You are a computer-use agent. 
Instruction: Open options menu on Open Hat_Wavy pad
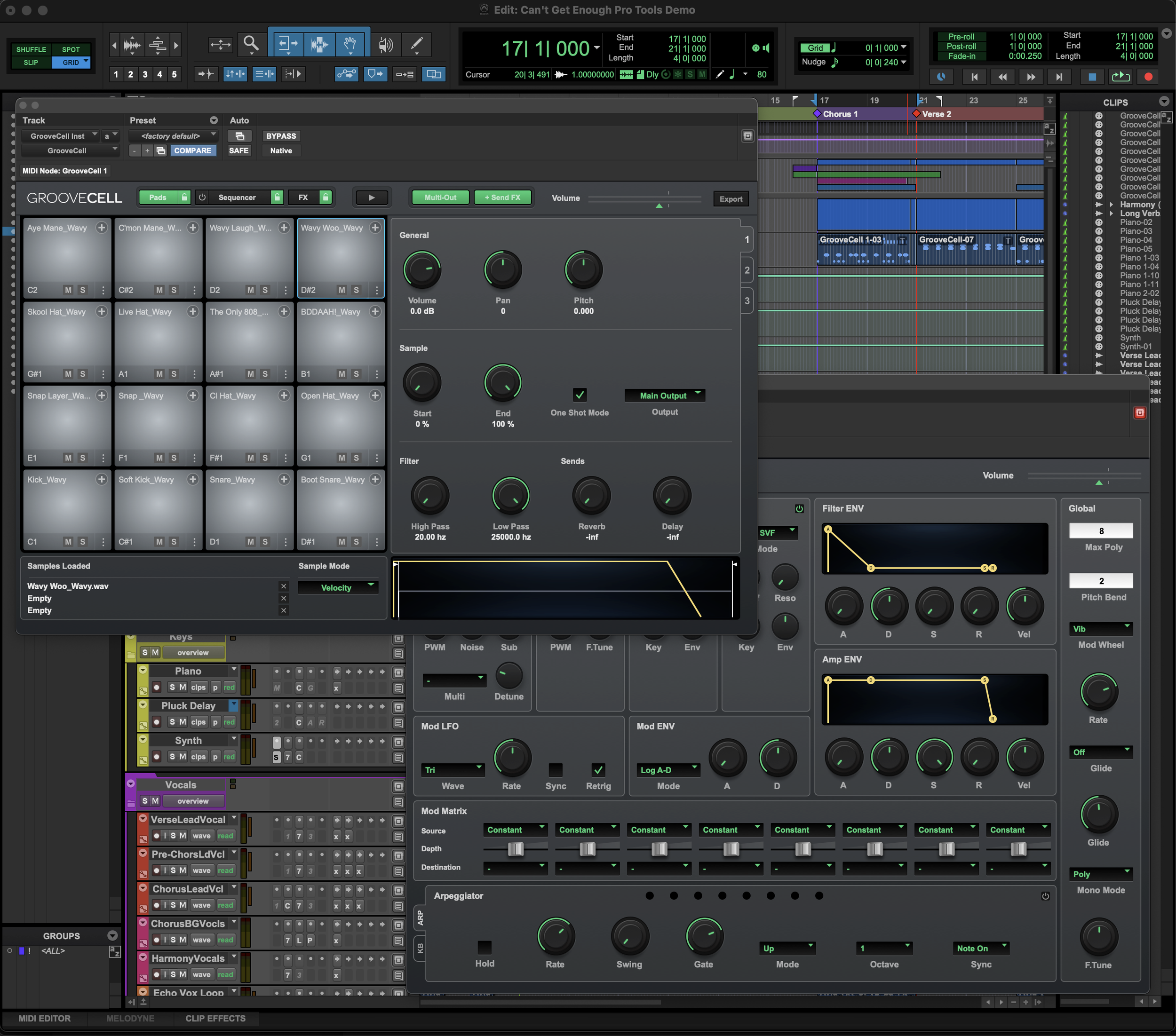click(376, 458)
